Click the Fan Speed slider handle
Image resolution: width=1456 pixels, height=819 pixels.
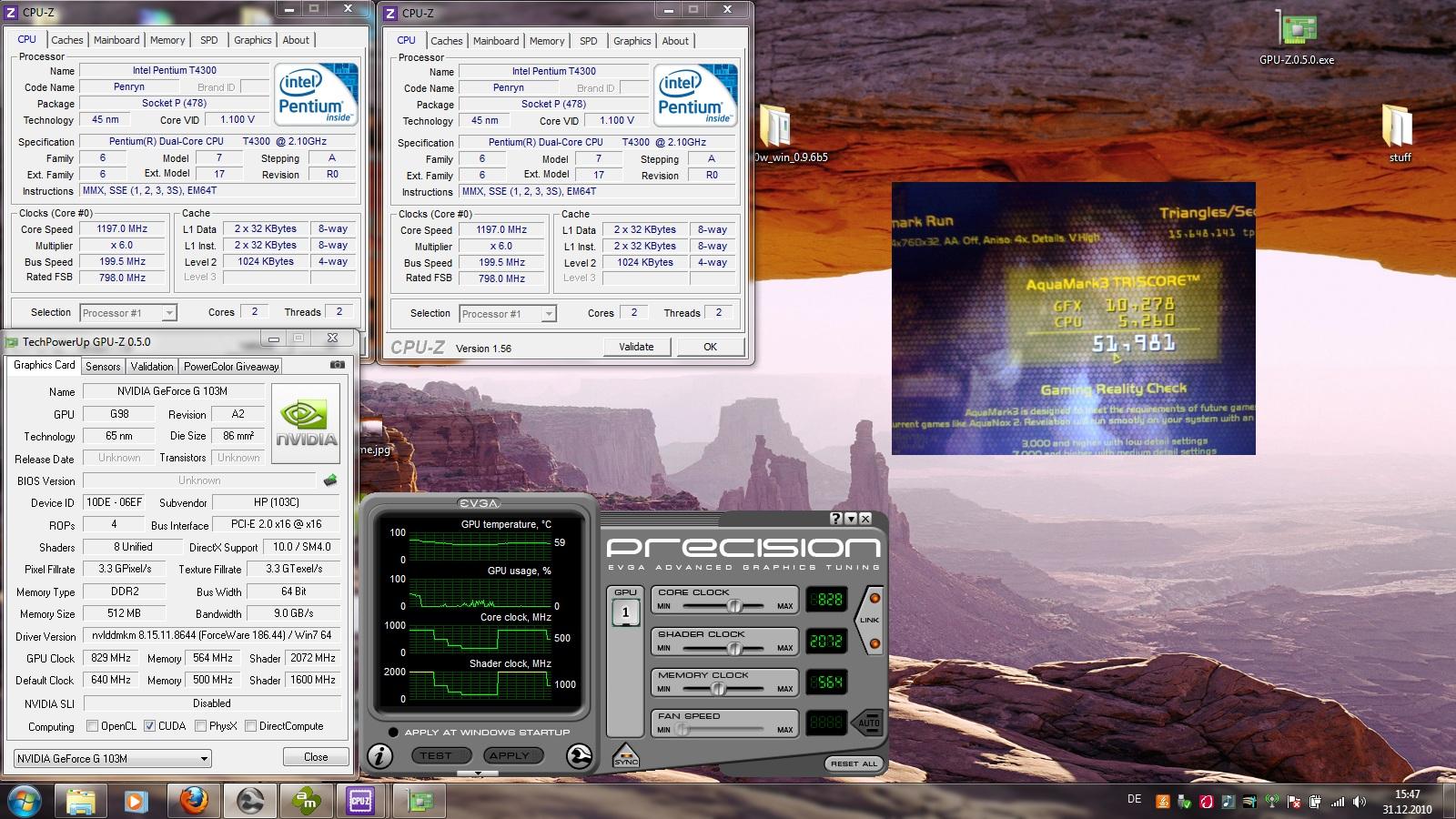682,730
